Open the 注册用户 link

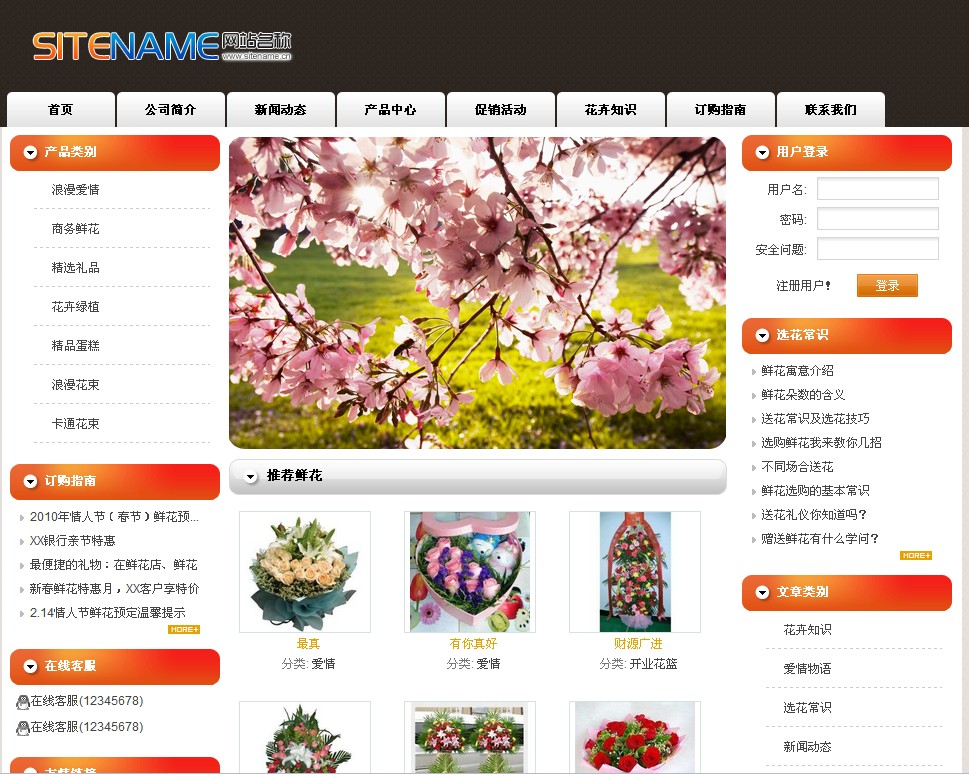(x=803, y=286)
